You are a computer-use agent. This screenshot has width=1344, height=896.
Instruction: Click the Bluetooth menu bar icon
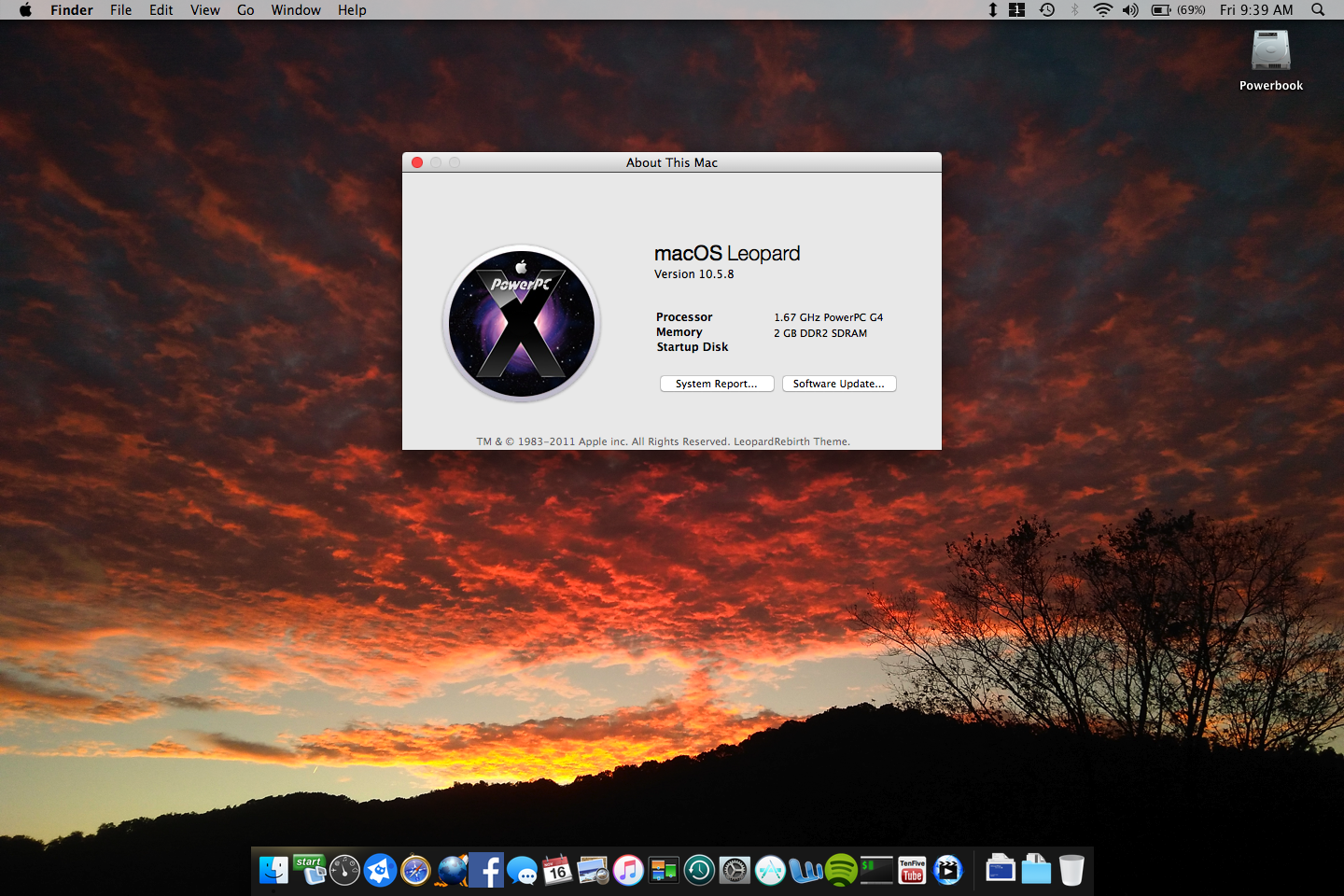point(1074,9)
